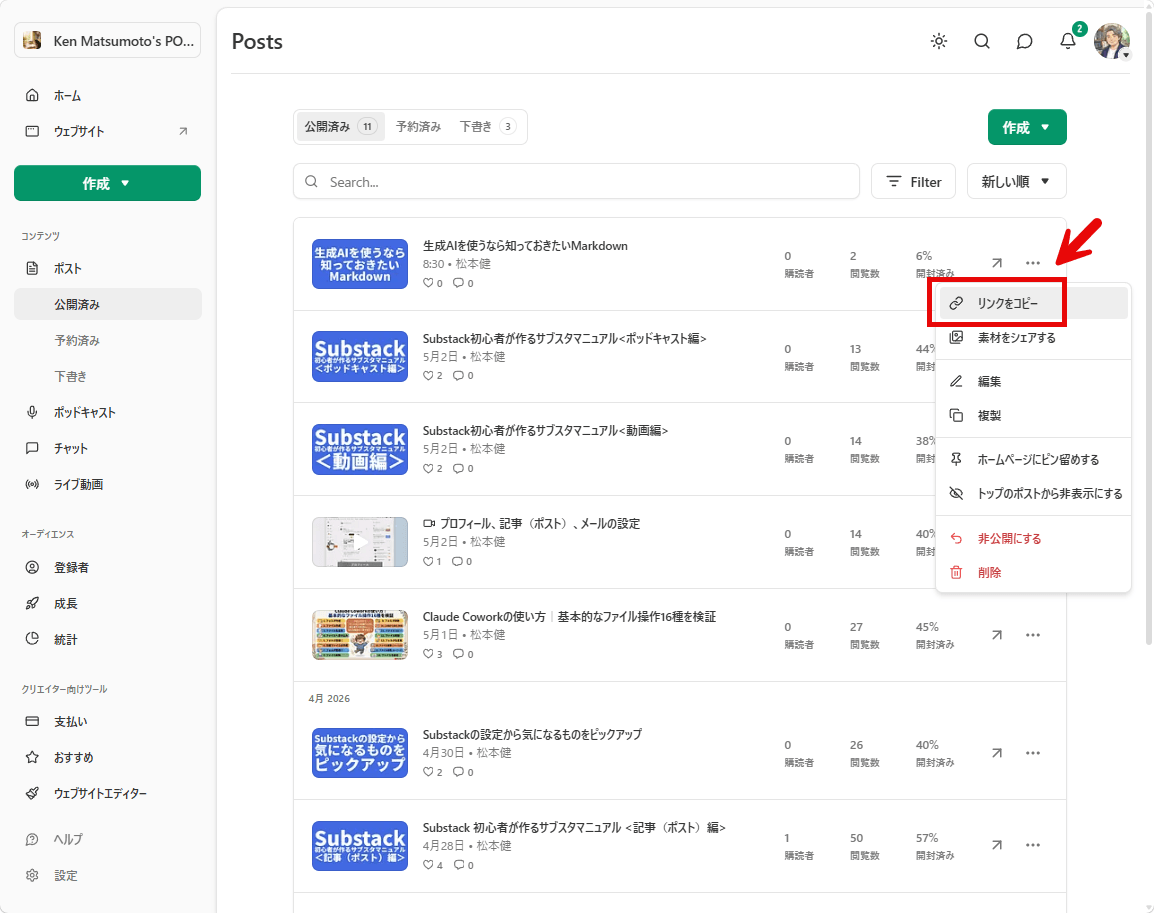Open the three-dot menu for the 4月30日 post

click(1033, 753)
